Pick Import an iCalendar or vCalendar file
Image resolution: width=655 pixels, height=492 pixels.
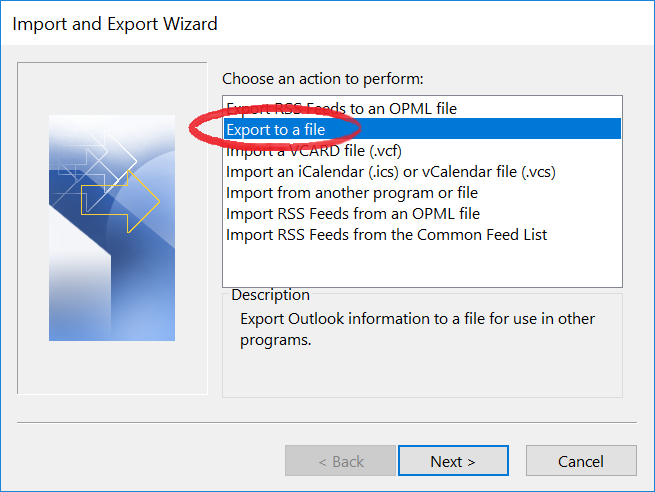coord(422,172)
